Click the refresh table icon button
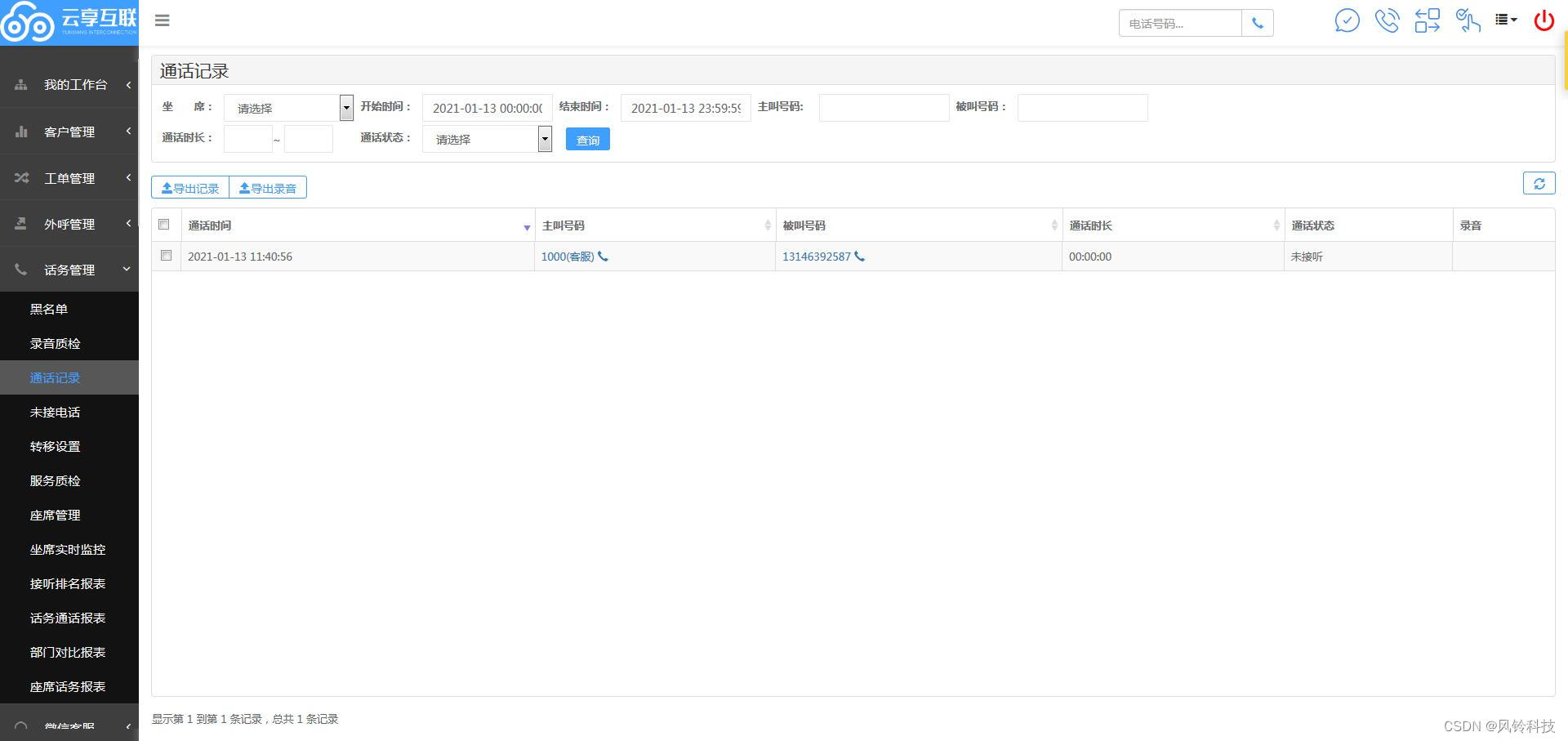The image size is (1568, 741). (x=1539, y=184)
